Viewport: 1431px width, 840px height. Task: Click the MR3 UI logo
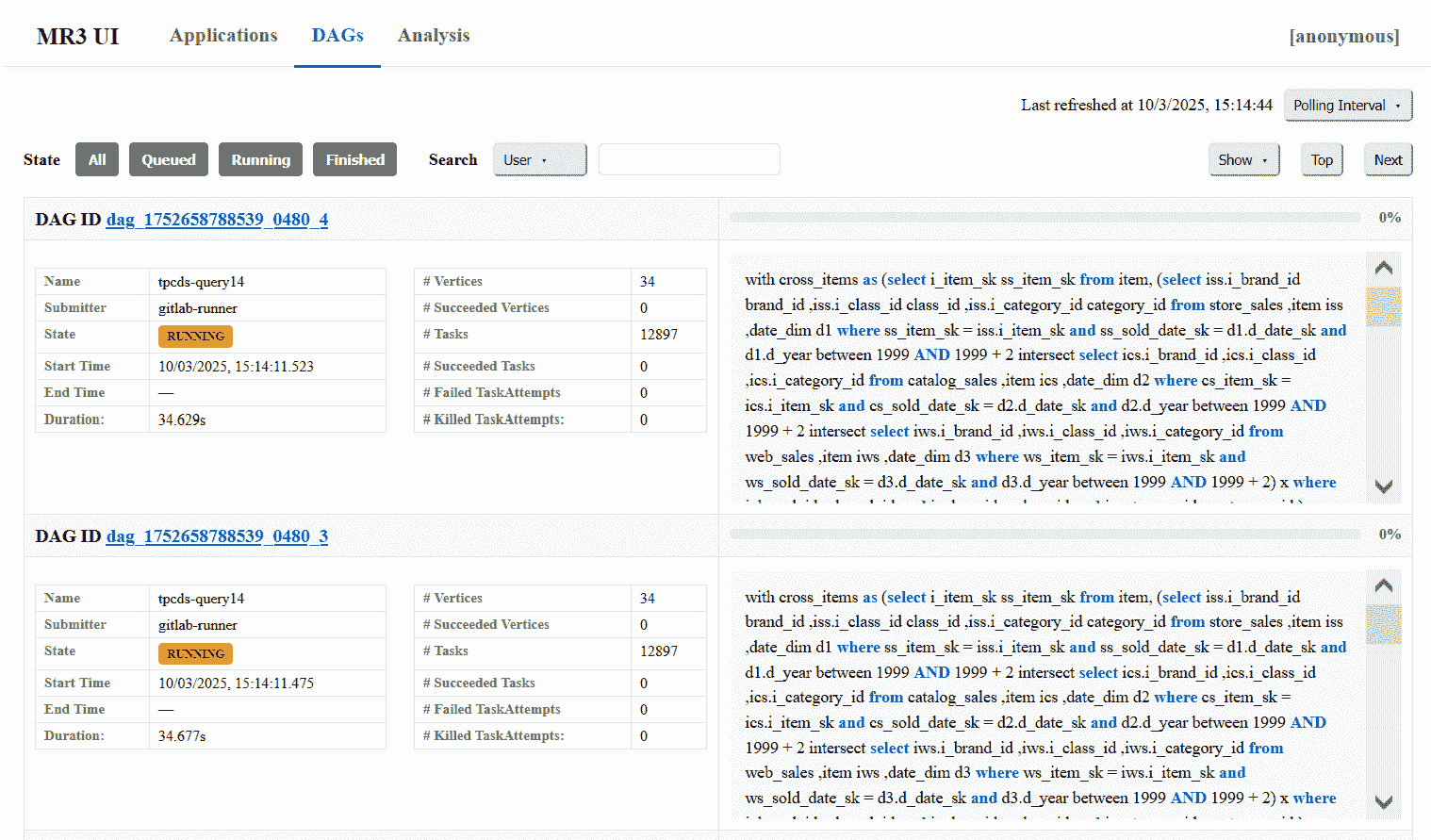(77, 37)
